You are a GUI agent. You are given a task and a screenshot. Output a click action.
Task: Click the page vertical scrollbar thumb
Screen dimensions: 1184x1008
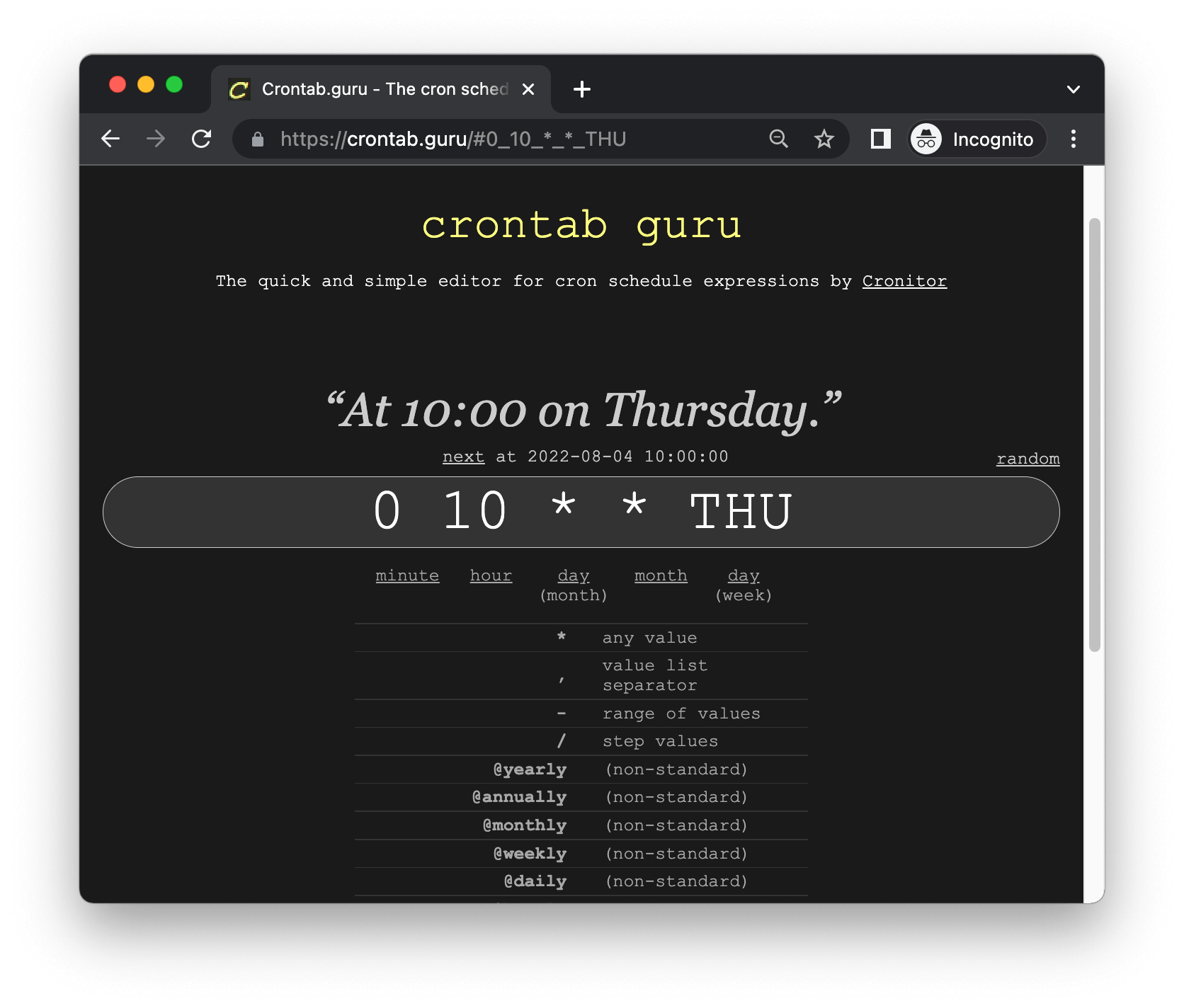point(1095,435)
